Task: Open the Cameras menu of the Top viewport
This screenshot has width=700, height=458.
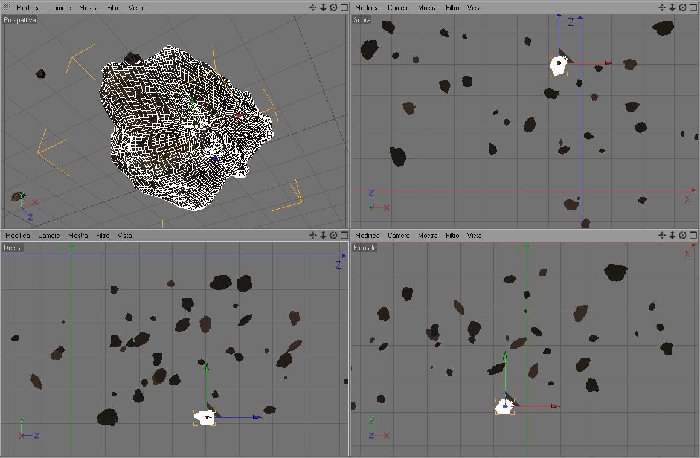Action: tap(397, 8)
